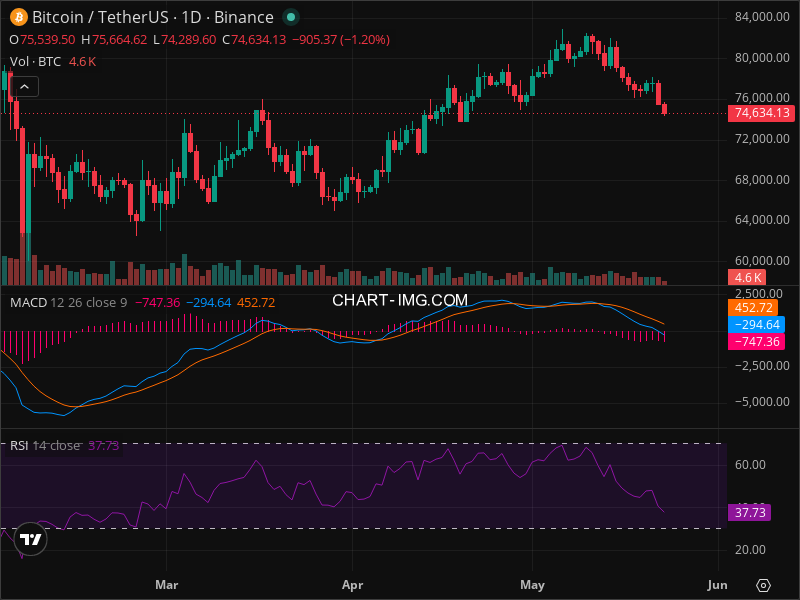The image size is (800, 600).
Task: Click the high price value 75,664.62
Action: coord(119,40)
